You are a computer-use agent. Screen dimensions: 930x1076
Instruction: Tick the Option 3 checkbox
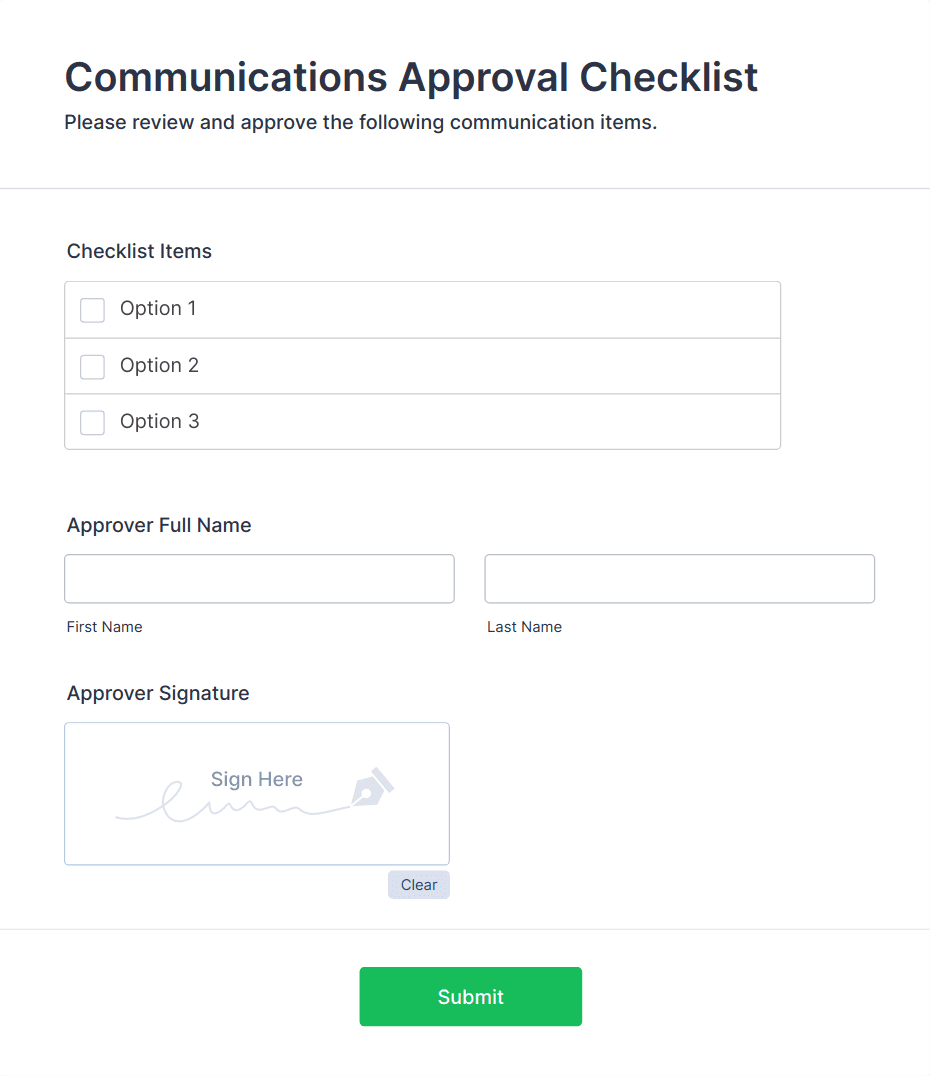coord(92,422)
